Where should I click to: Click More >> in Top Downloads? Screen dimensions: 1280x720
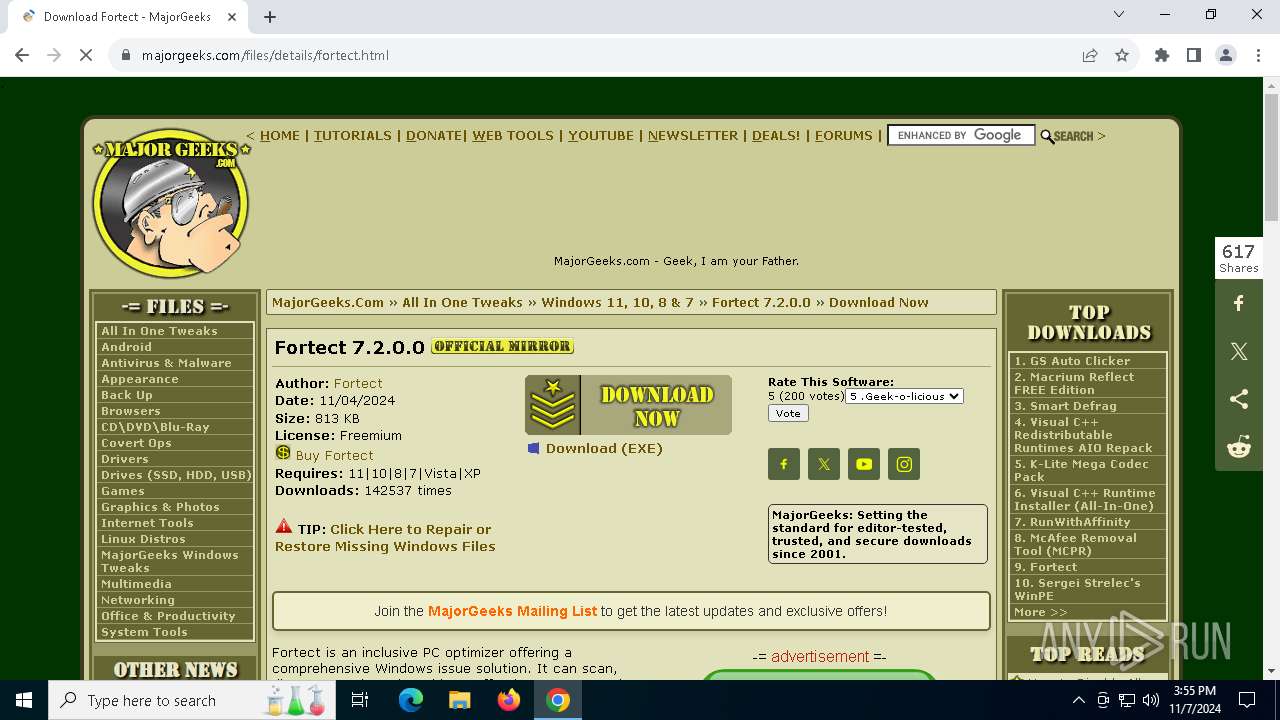tap(1040, 612)
